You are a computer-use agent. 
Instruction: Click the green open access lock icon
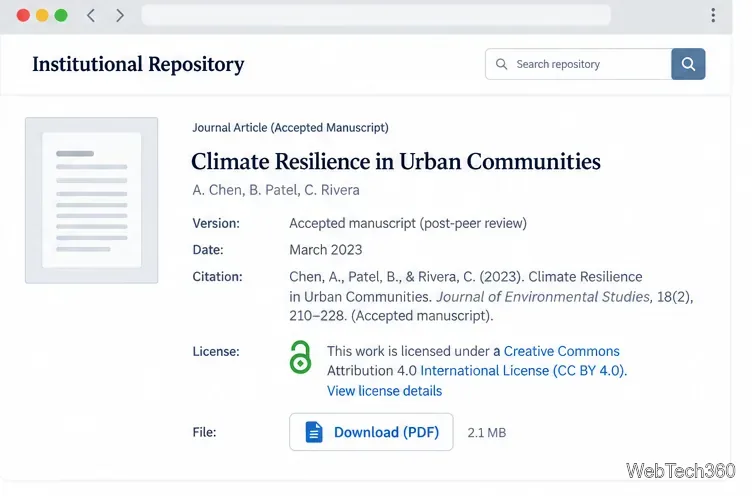300,357
